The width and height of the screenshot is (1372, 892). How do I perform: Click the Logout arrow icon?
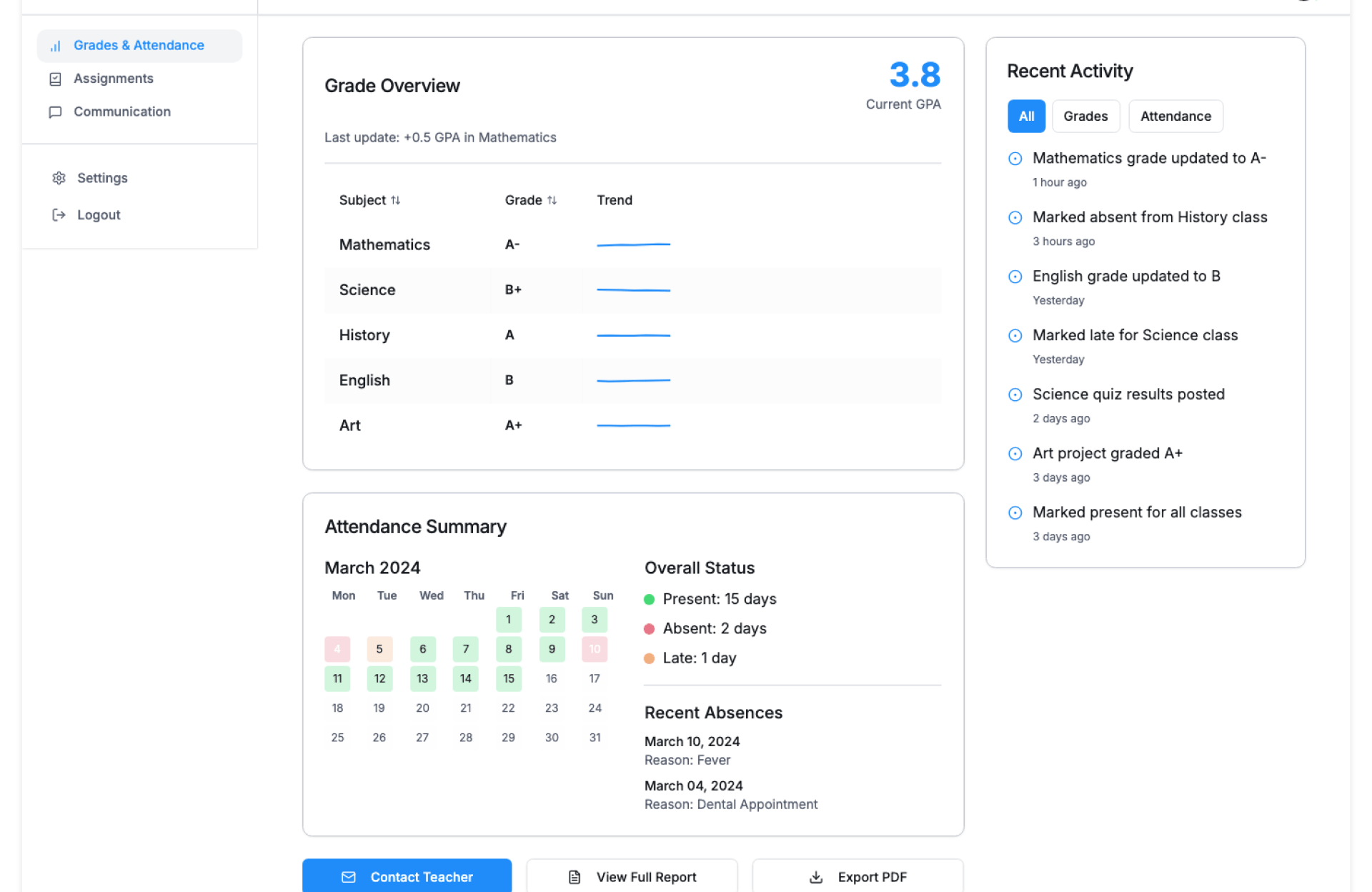coord(59,215)
